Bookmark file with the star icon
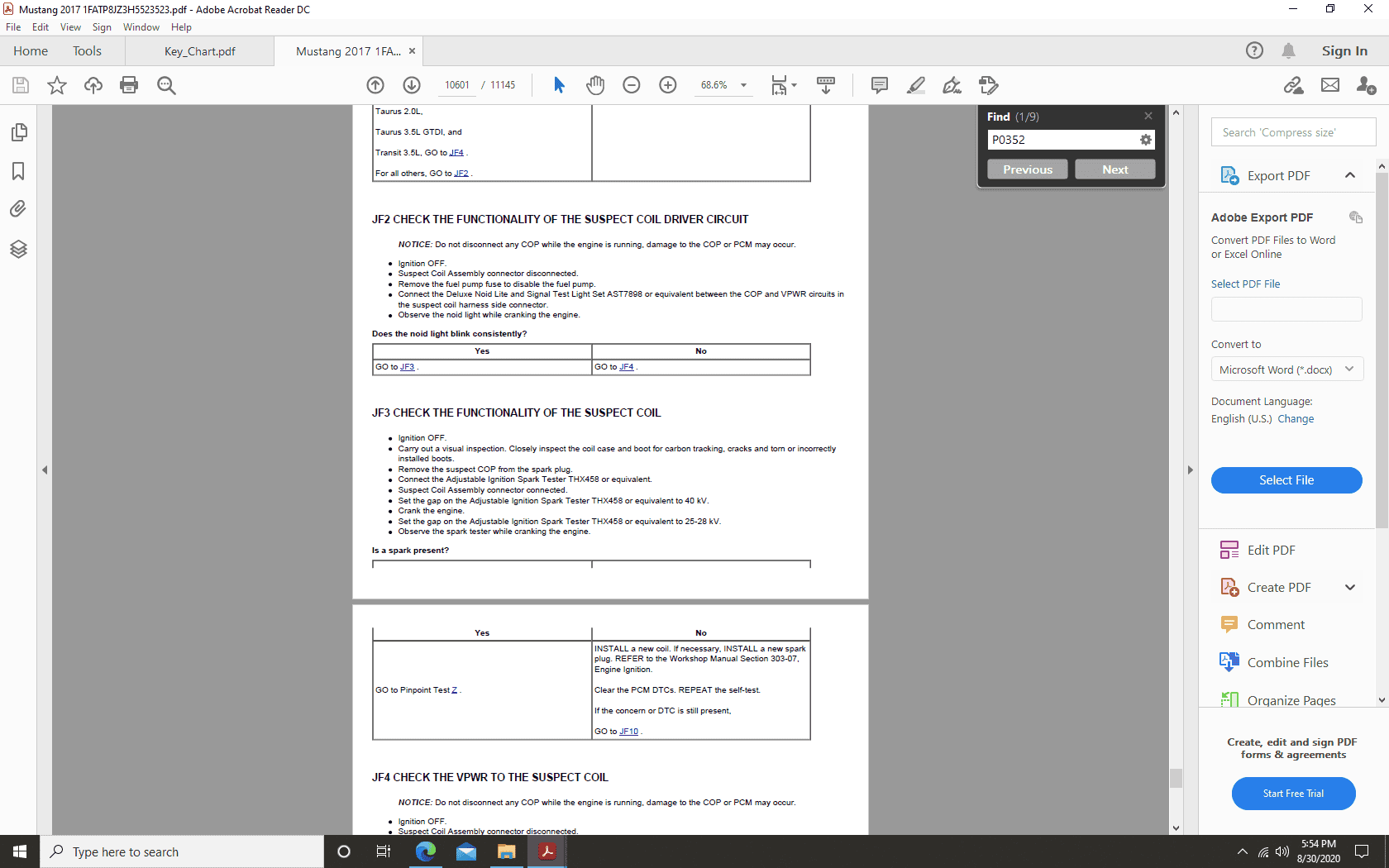The width and height of the screenshot is (1389, 868). [57, 85]
